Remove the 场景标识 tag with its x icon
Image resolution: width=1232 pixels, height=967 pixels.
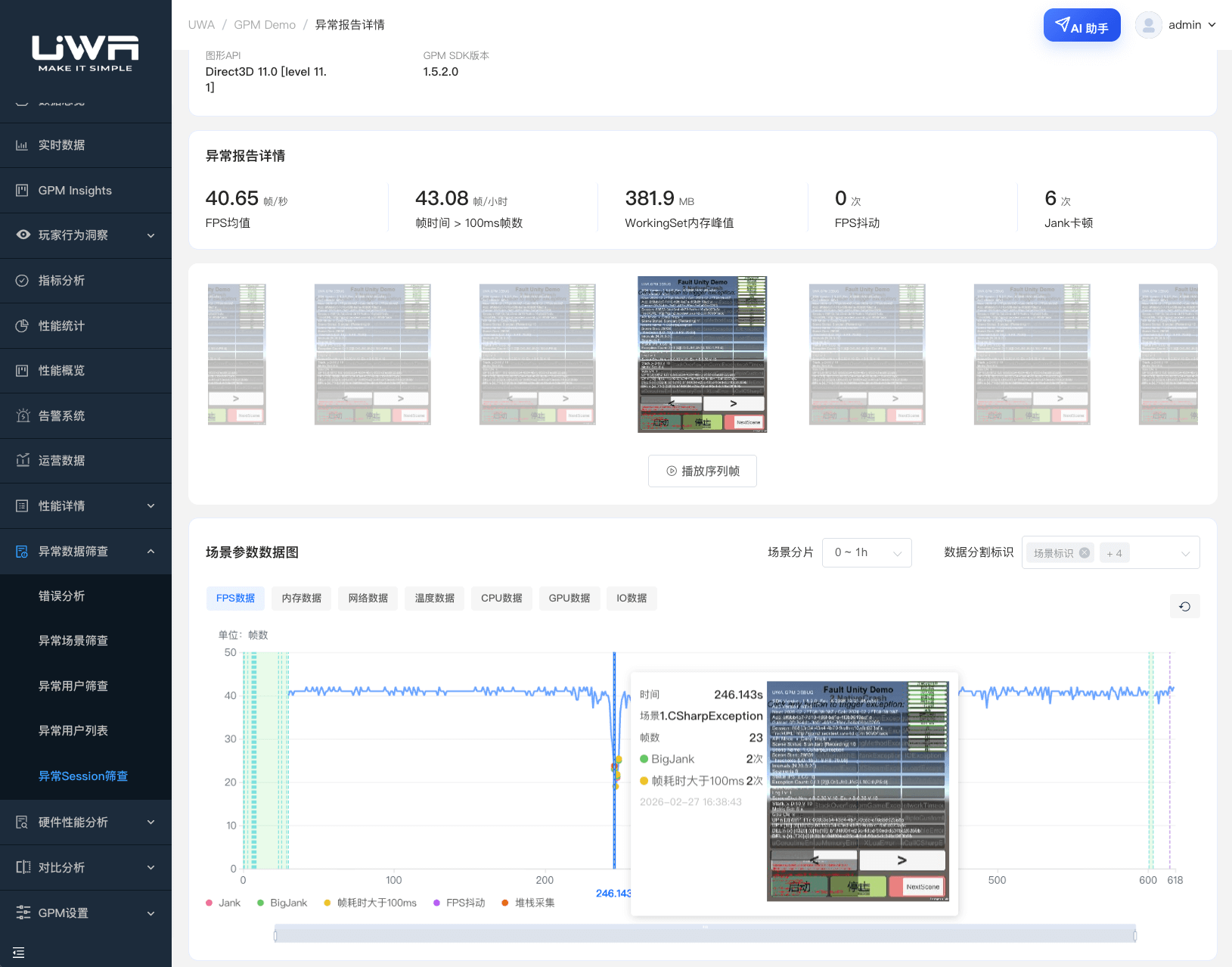coord(1085,552)
